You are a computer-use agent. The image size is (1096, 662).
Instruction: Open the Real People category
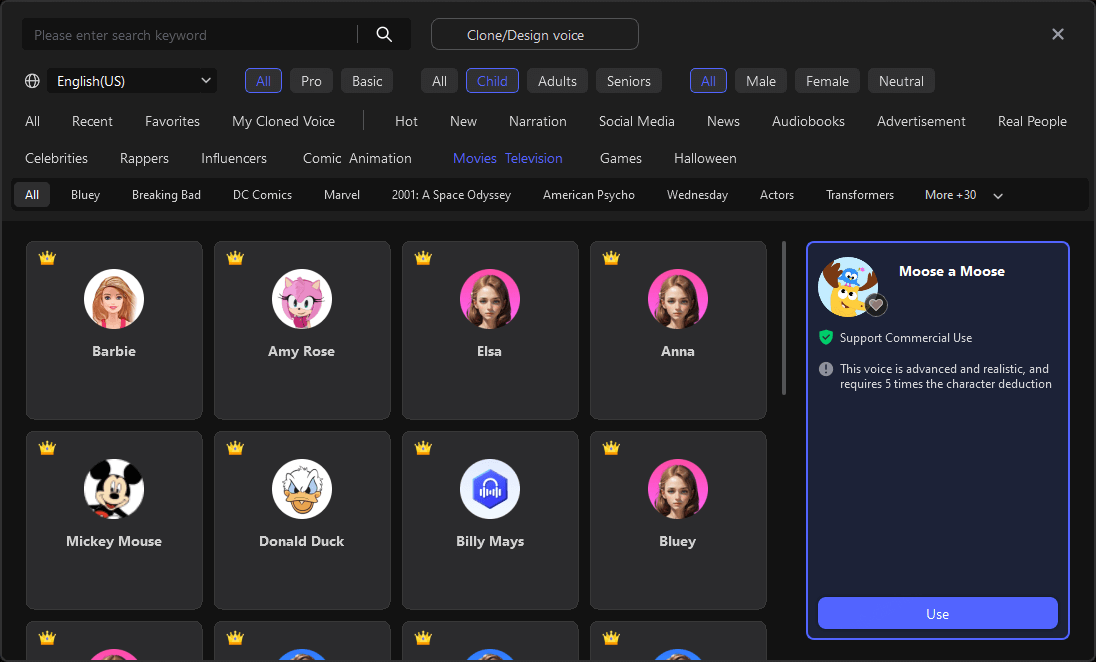[1032, 121]
